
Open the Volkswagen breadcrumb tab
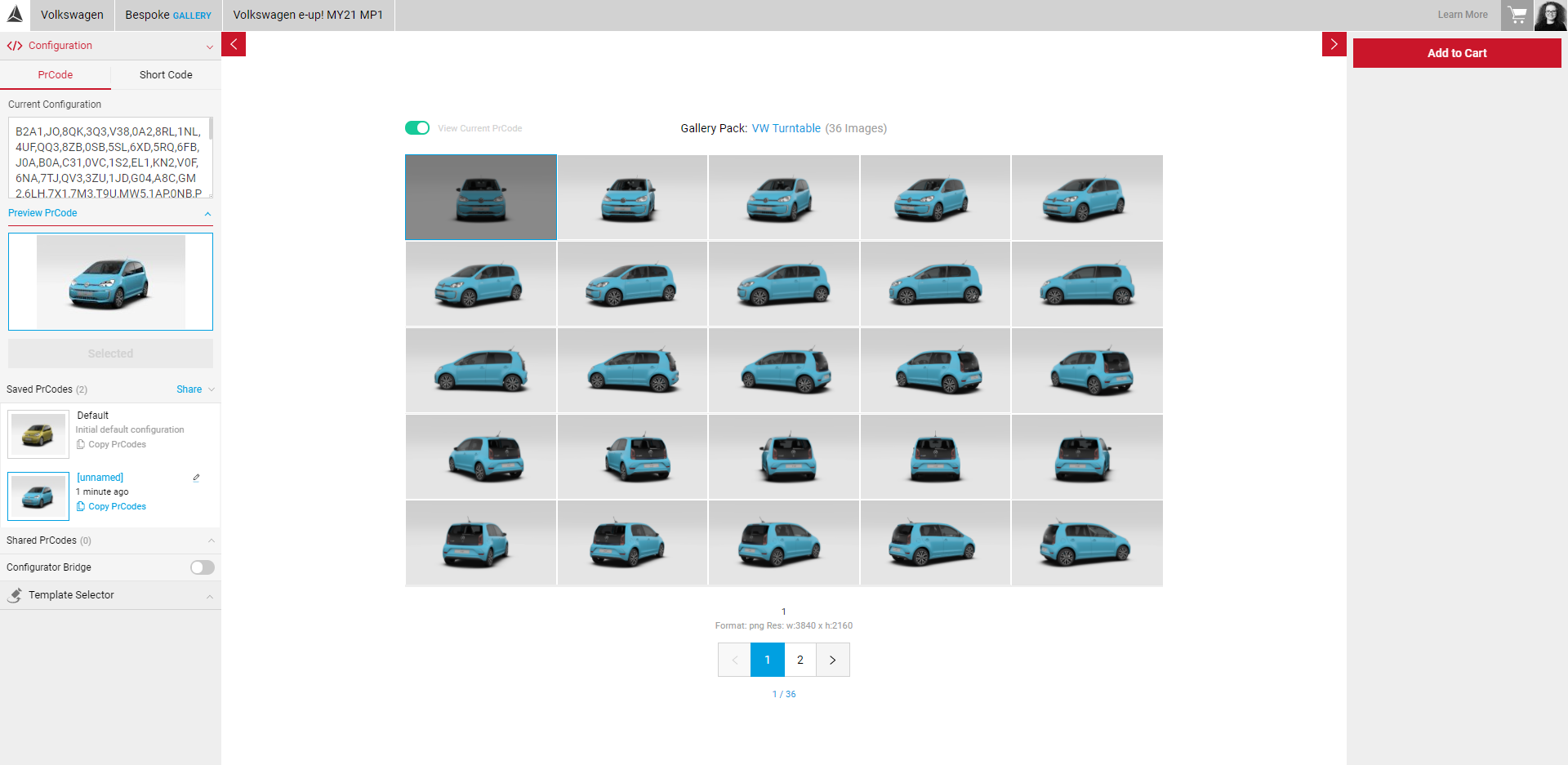(x=72, y=15)
